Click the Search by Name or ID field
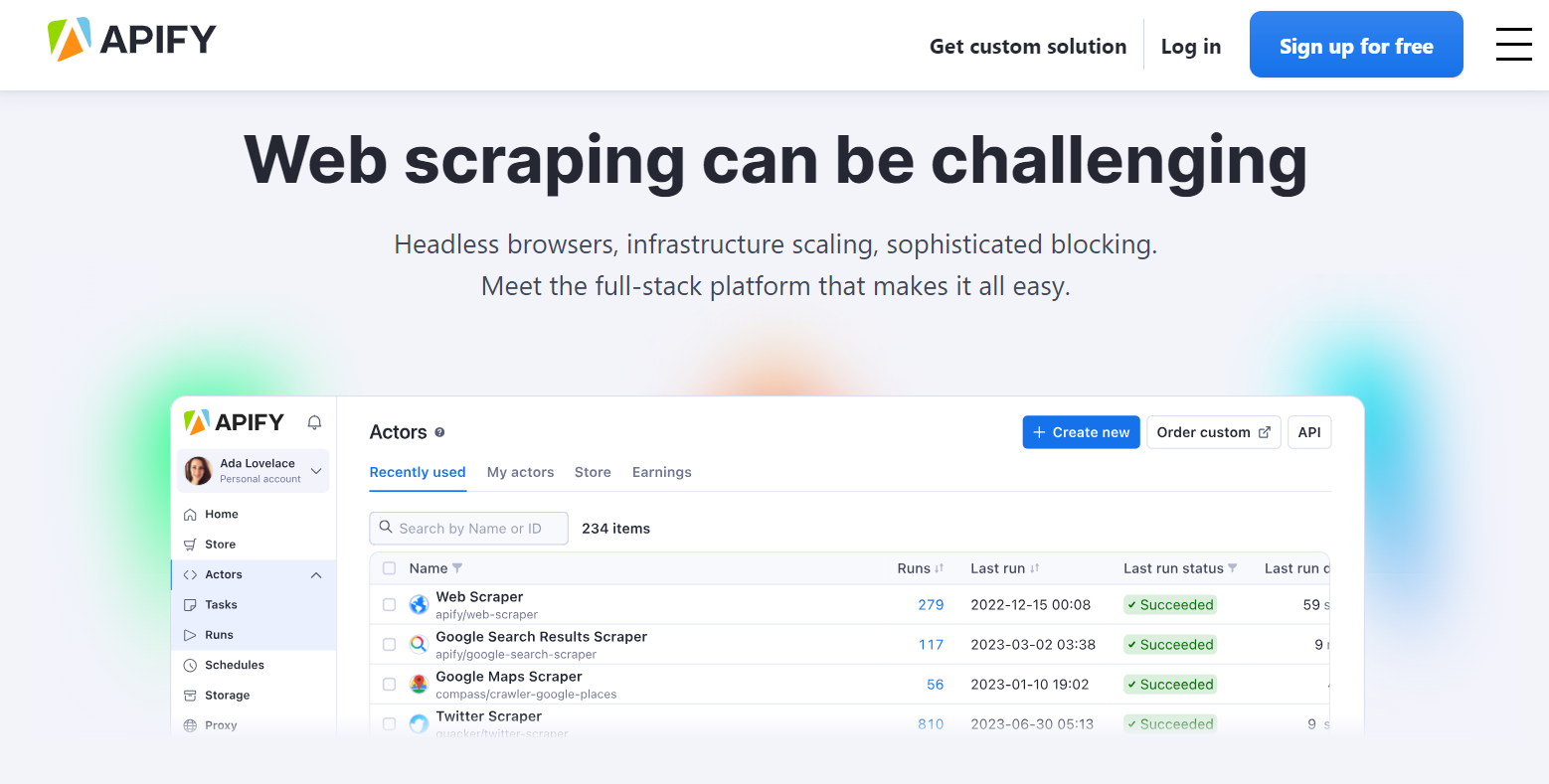The image size is (1549, 784). coord(469,529)
